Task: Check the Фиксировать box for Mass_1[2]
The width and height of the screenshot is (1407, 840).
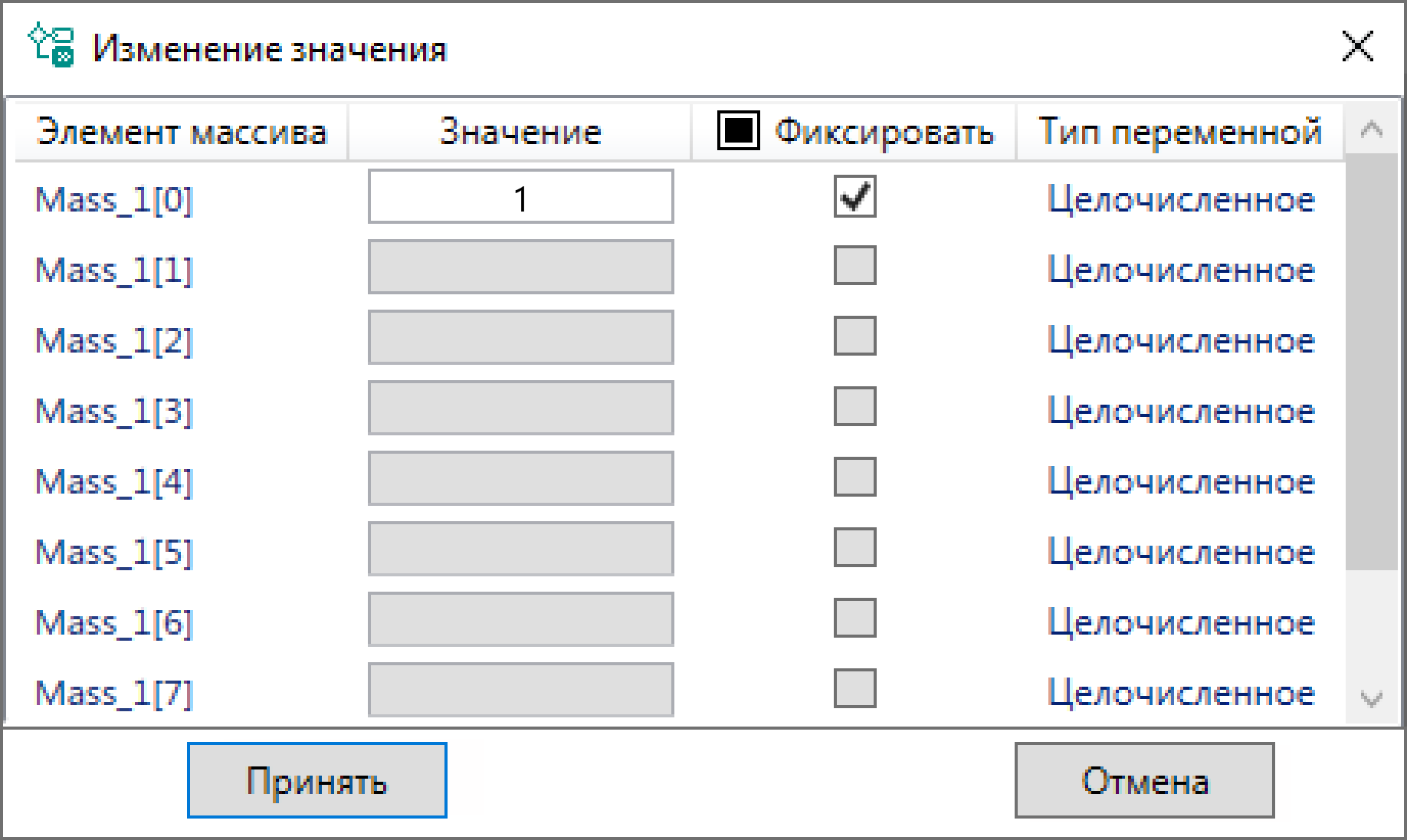Action: pyautogui.click(x=854, y=337)
